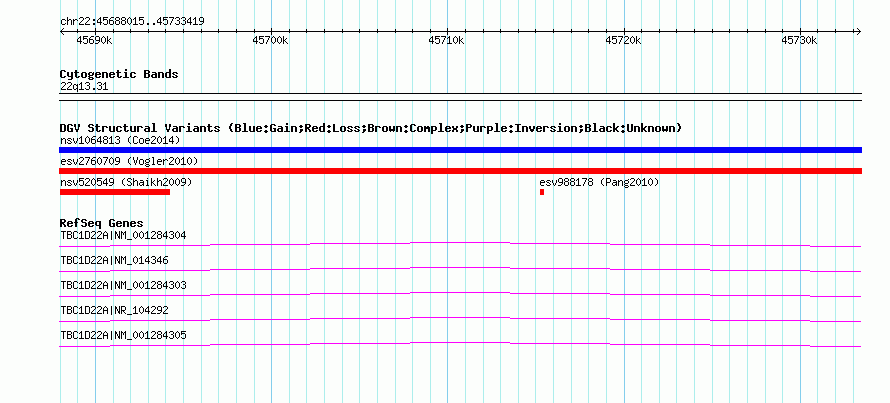Select the red nsv520549 loss bar

pyautogui.click(x=115, y=192)
